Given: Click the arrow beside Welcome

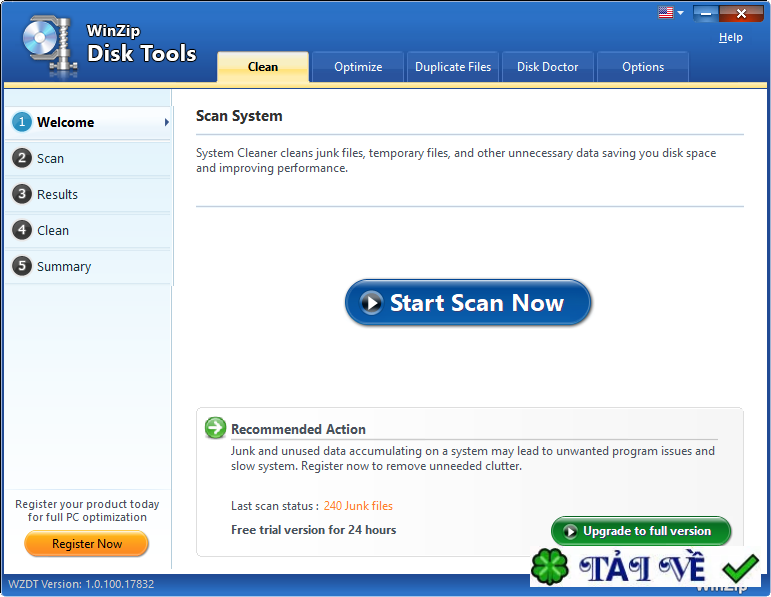Looking at the screenshot, I should pyautogui.click(x=167, y=122).
